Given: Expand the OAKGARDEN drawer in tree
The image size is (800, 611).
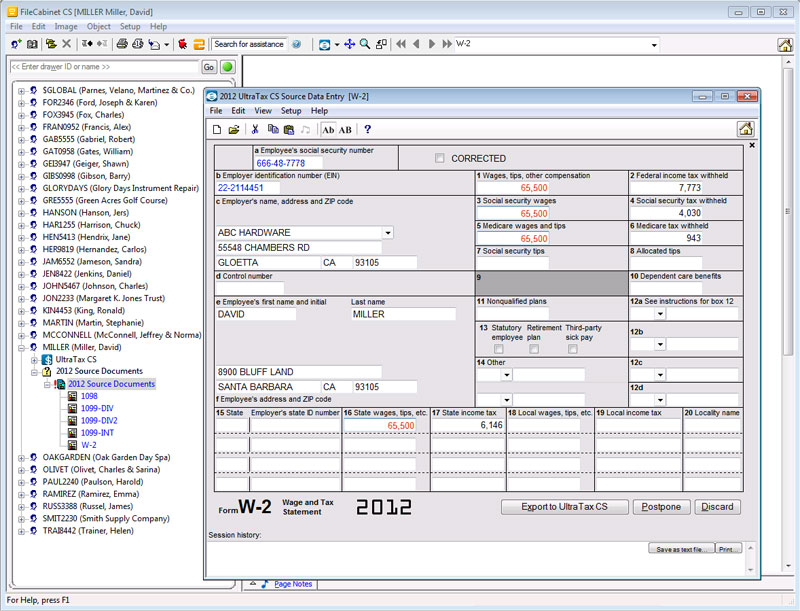Looking at the screenshot, I should [21, 457].
